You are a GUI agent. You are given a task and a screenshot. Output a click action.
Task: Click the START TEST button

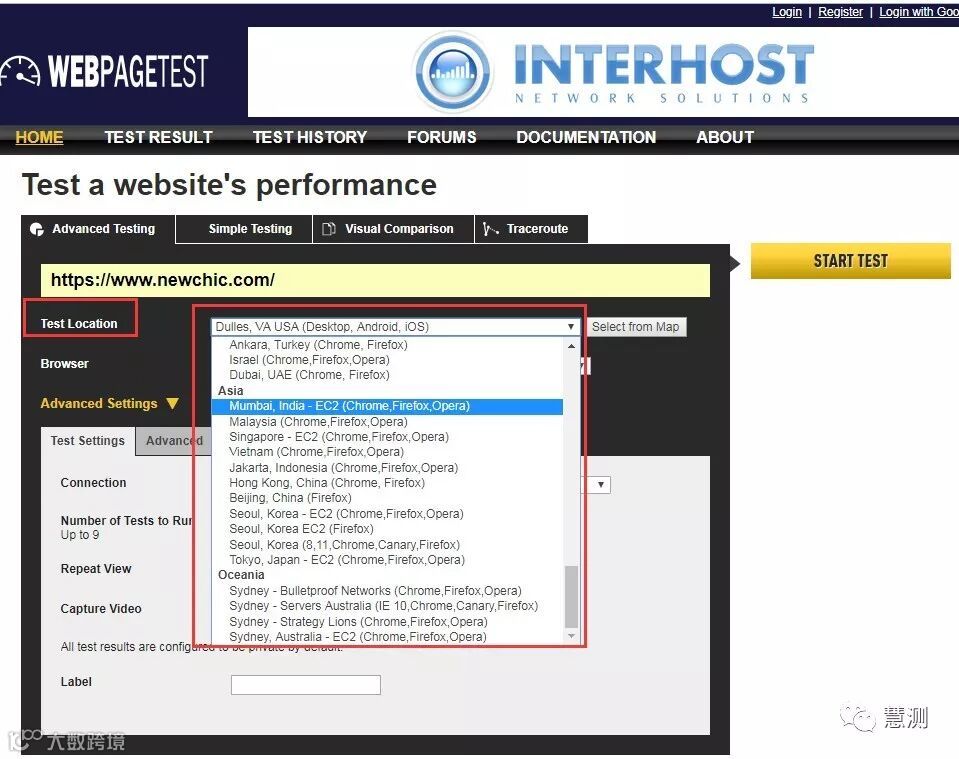point(851,261)
